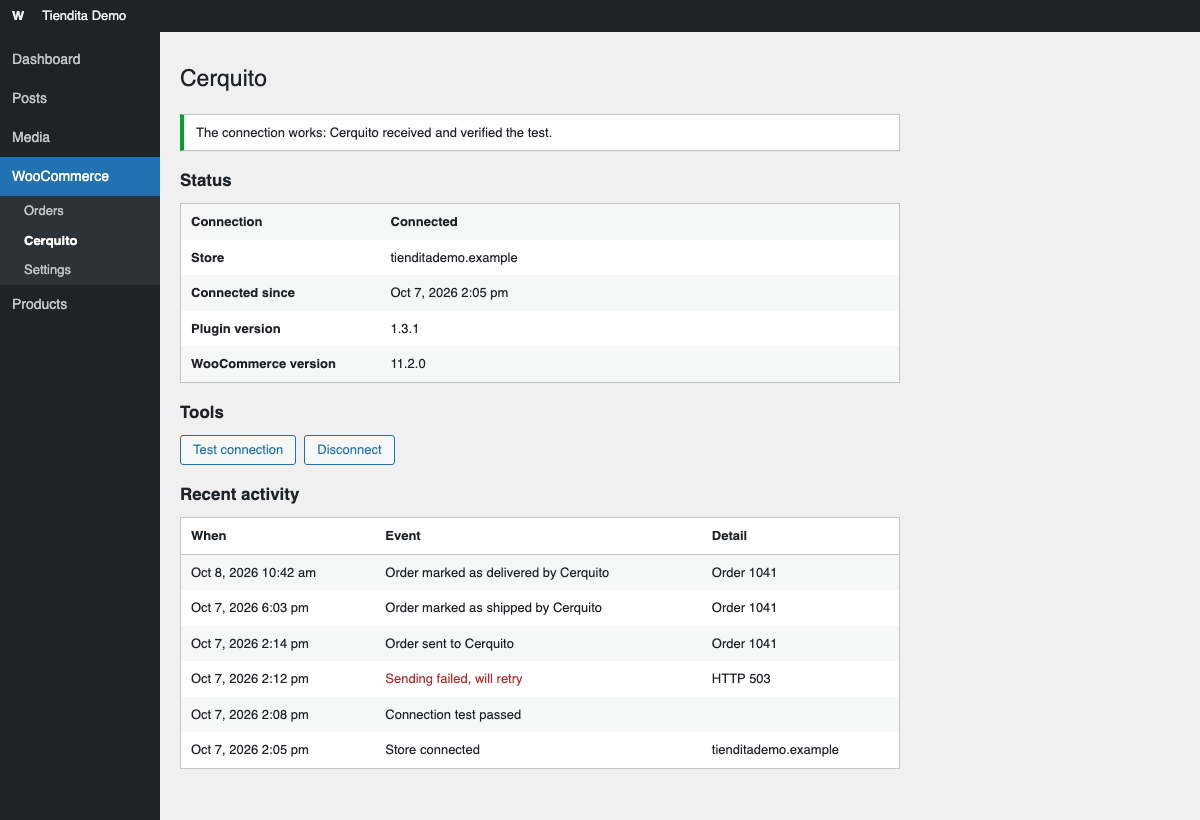Click the Store connected event
This screenshot has width=1200, height=820.
pos(432,750)
